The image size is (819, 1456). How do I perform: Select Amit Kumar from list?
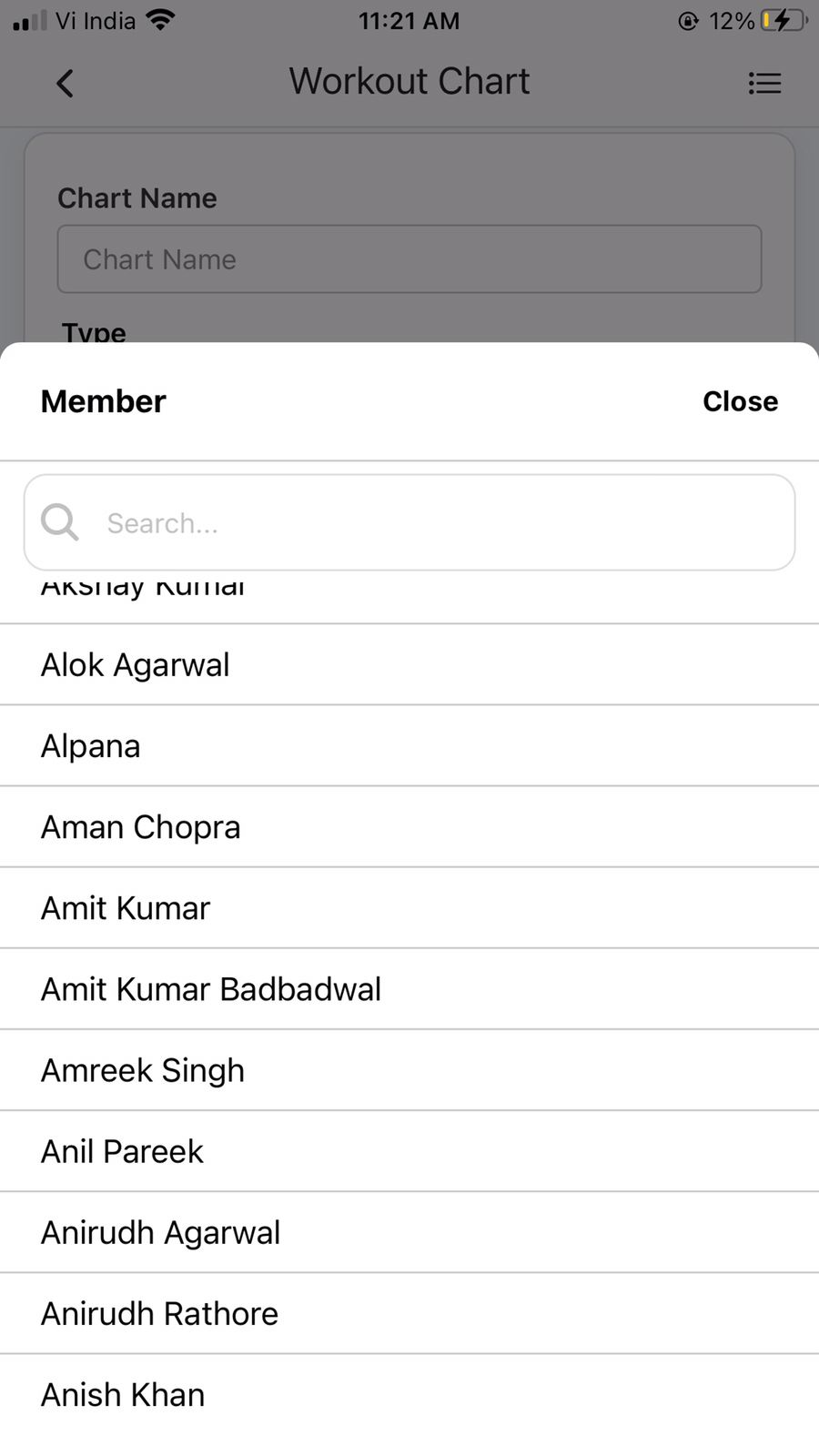point(126,908)
